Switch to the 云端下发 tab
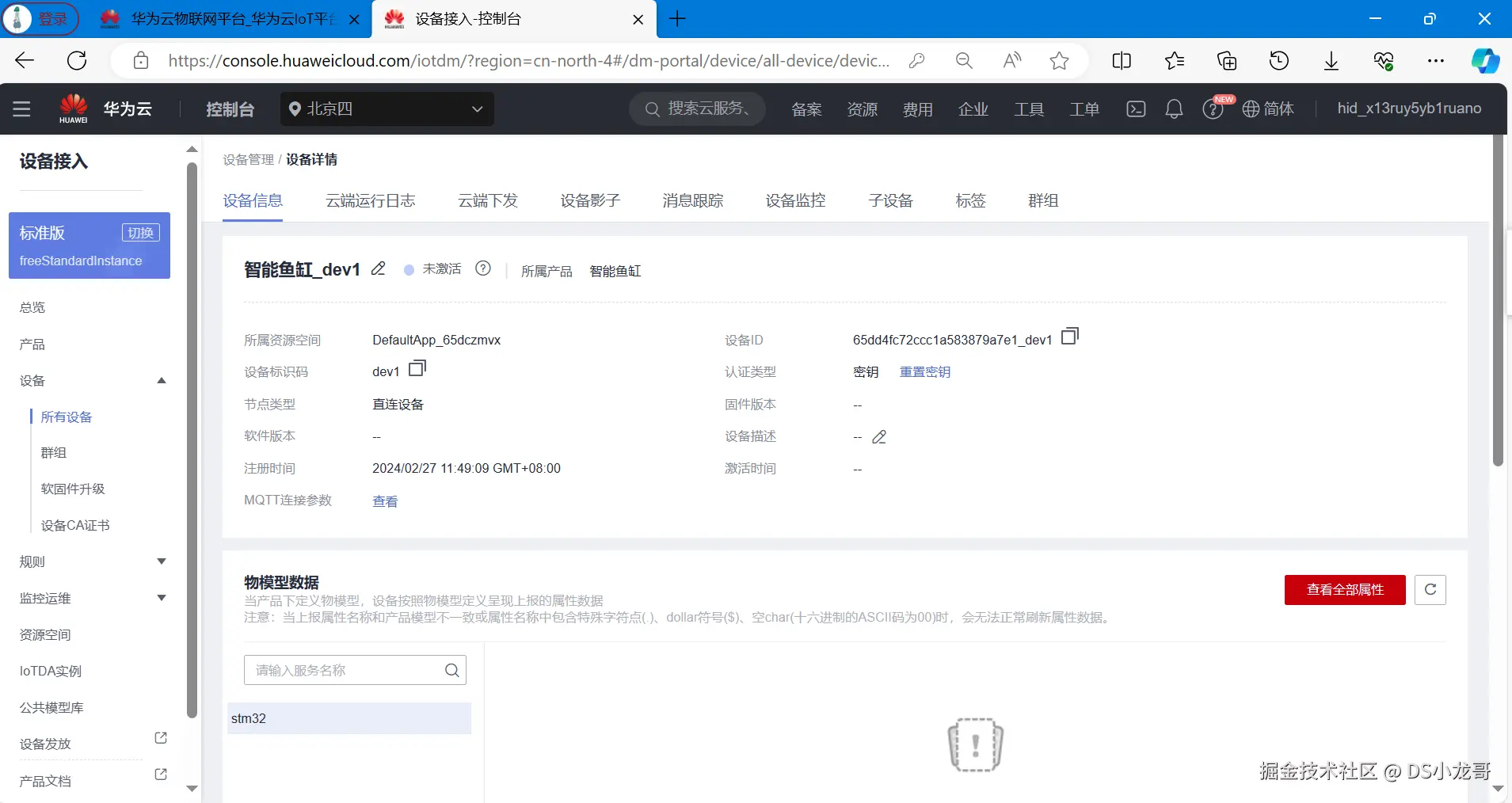 488,201
